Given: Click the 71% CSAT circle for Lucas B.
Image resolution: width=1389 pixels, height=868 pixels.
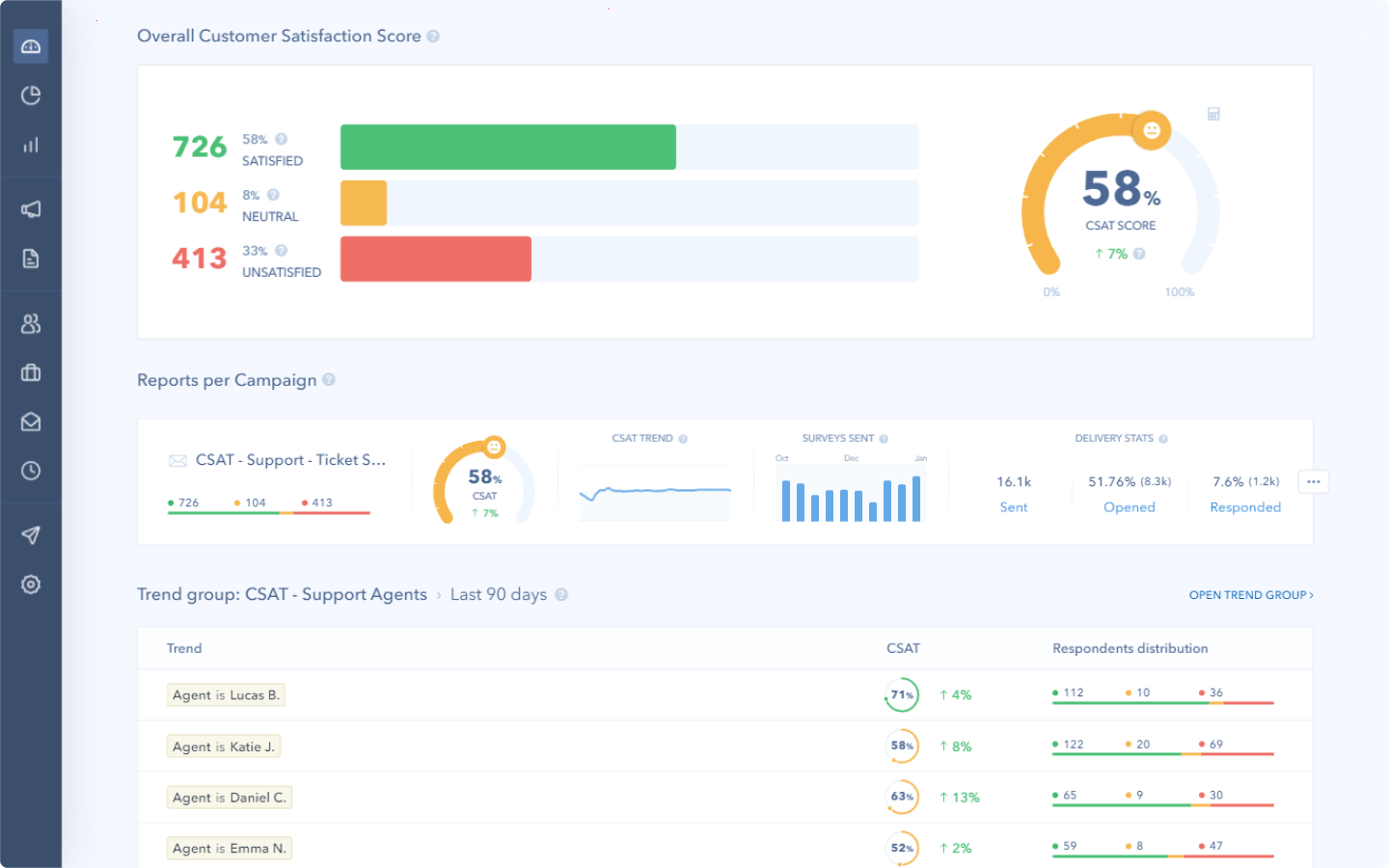Looking at the screenshot, I should [x=902, y=694].
